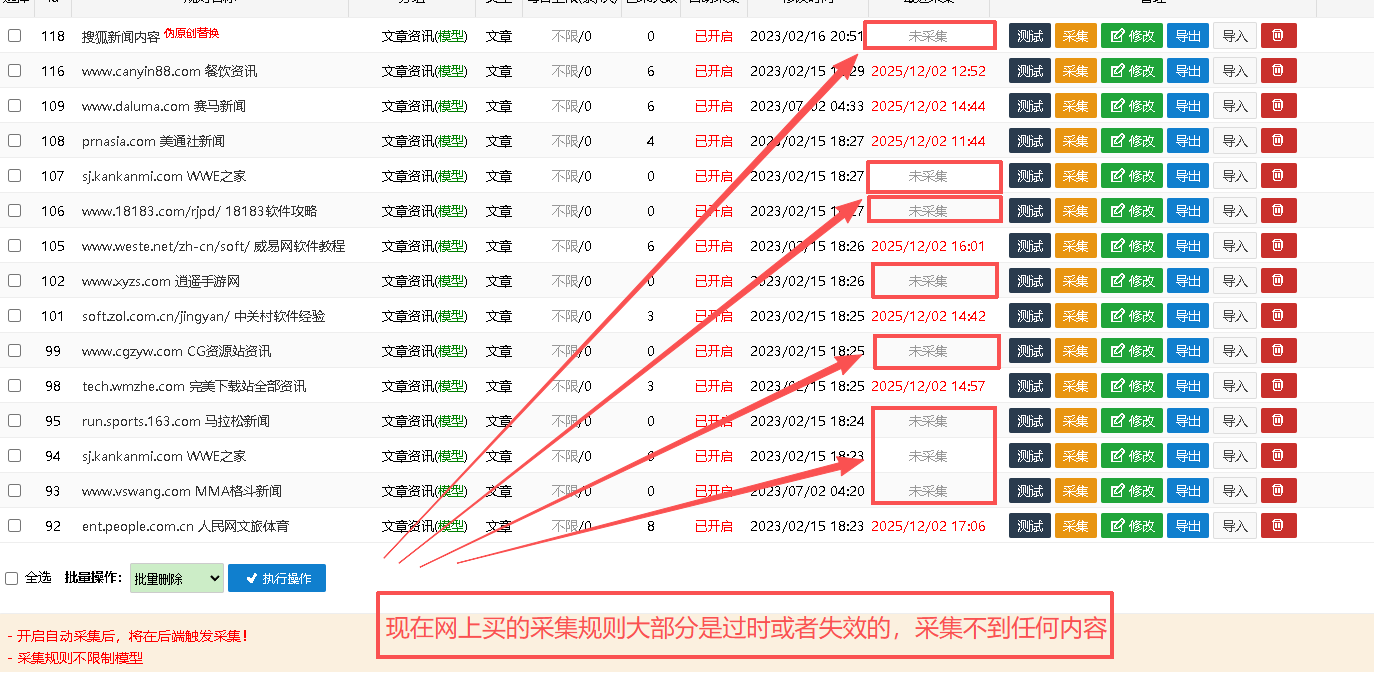Click 已开启 status in 搜狐新闻内容 row

pyautogui.click(x=713, y=36)
